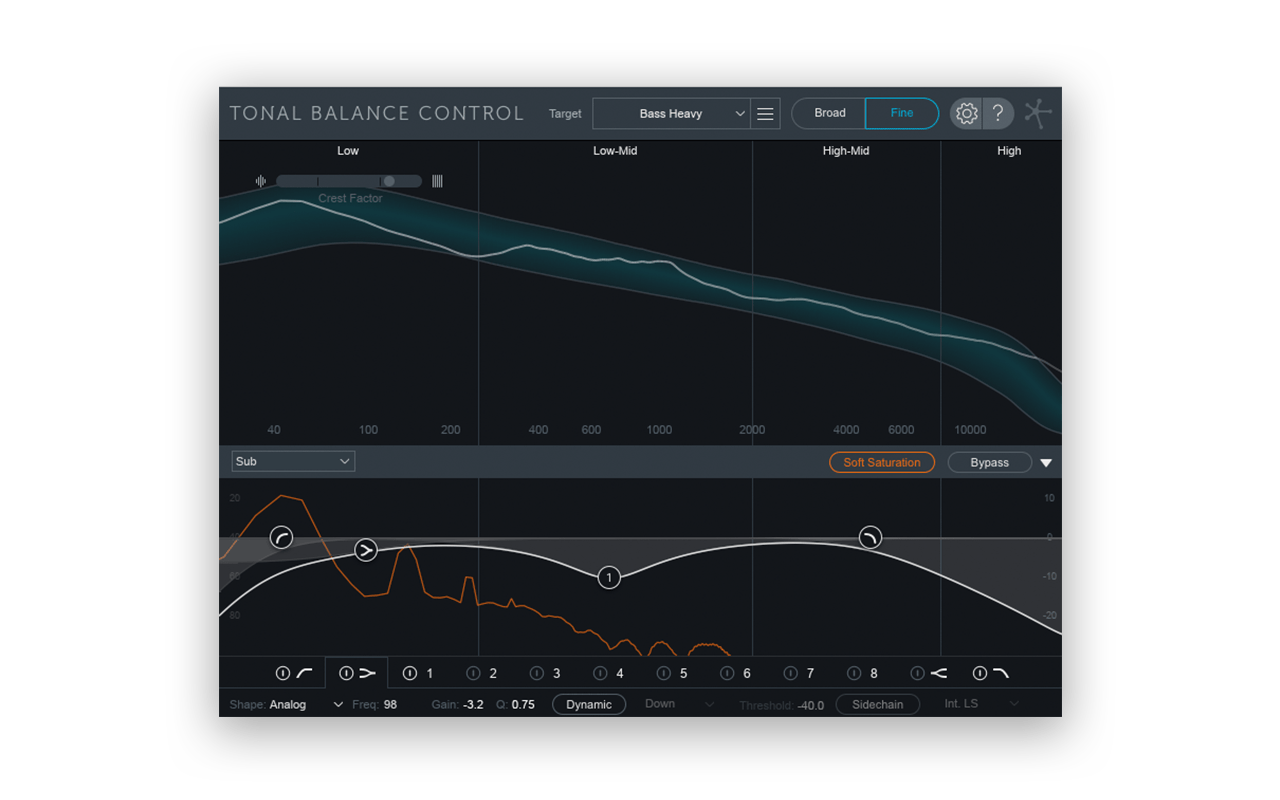Bypass the Sub band

coord(989,462)
